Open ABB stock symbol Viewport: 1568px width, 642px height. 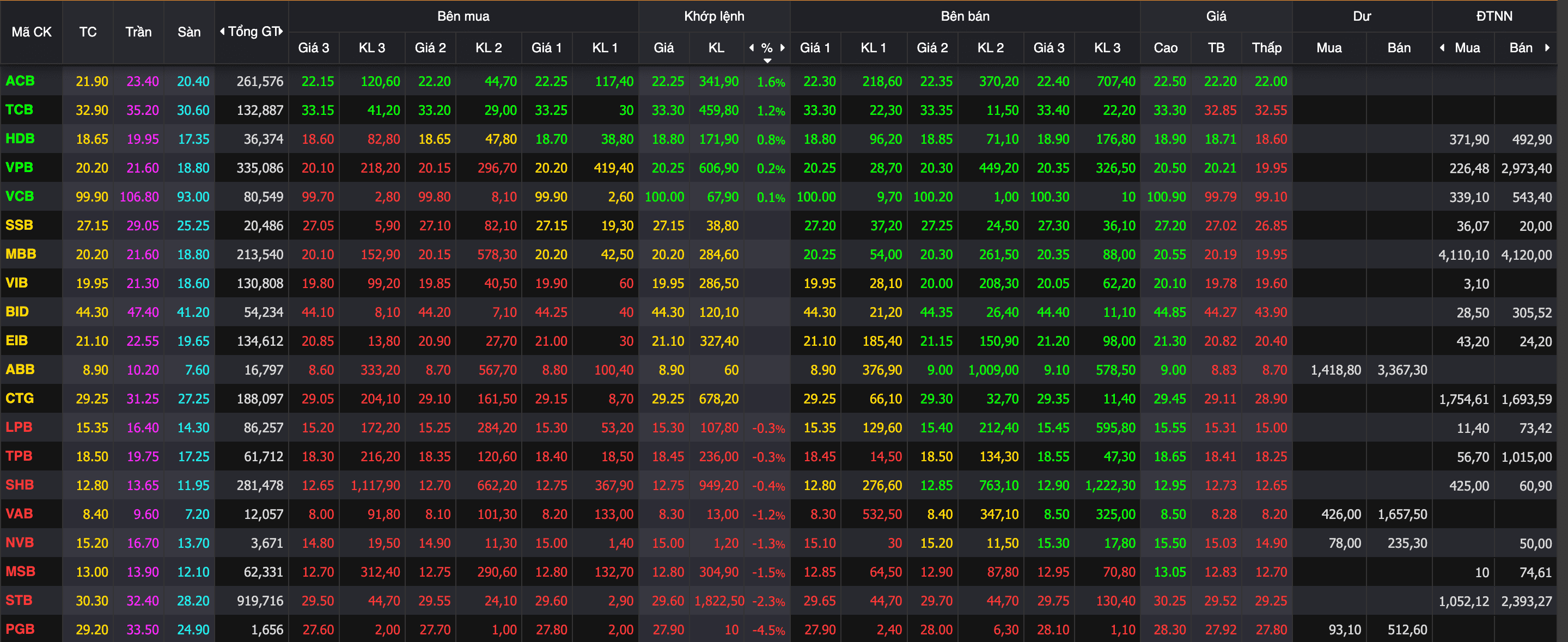[20, 369]
